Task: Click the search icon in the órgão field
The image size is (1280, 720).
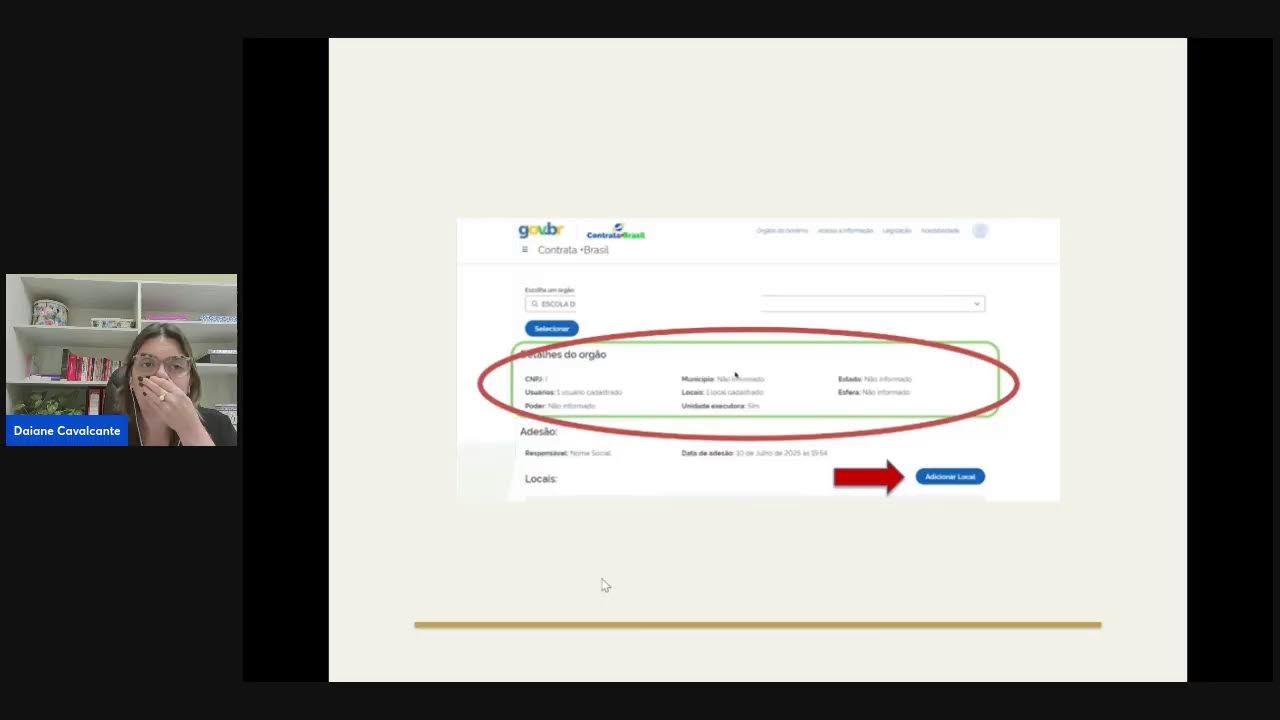Action: [x=535, y=304]
